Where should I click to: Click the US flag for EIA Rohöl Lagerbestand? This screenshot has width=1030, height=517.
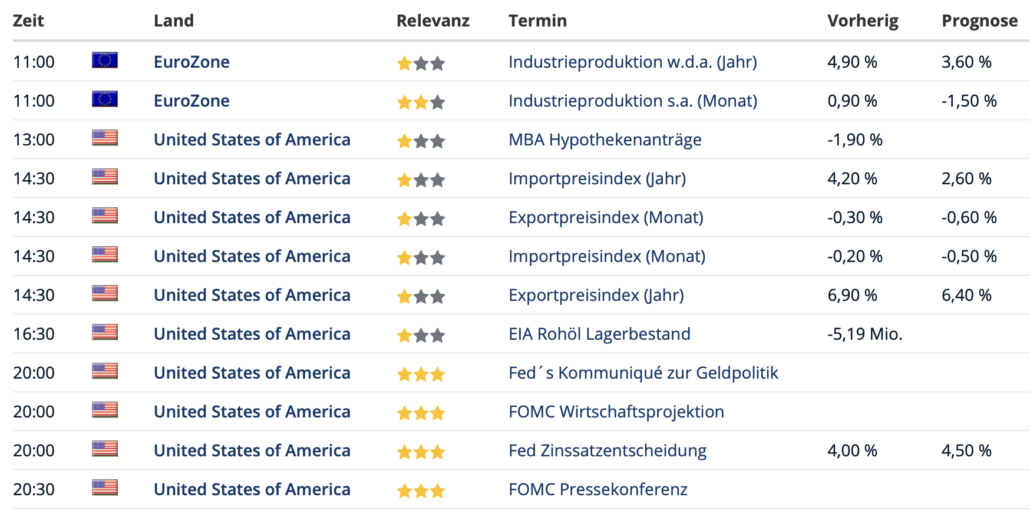point(104,332)
